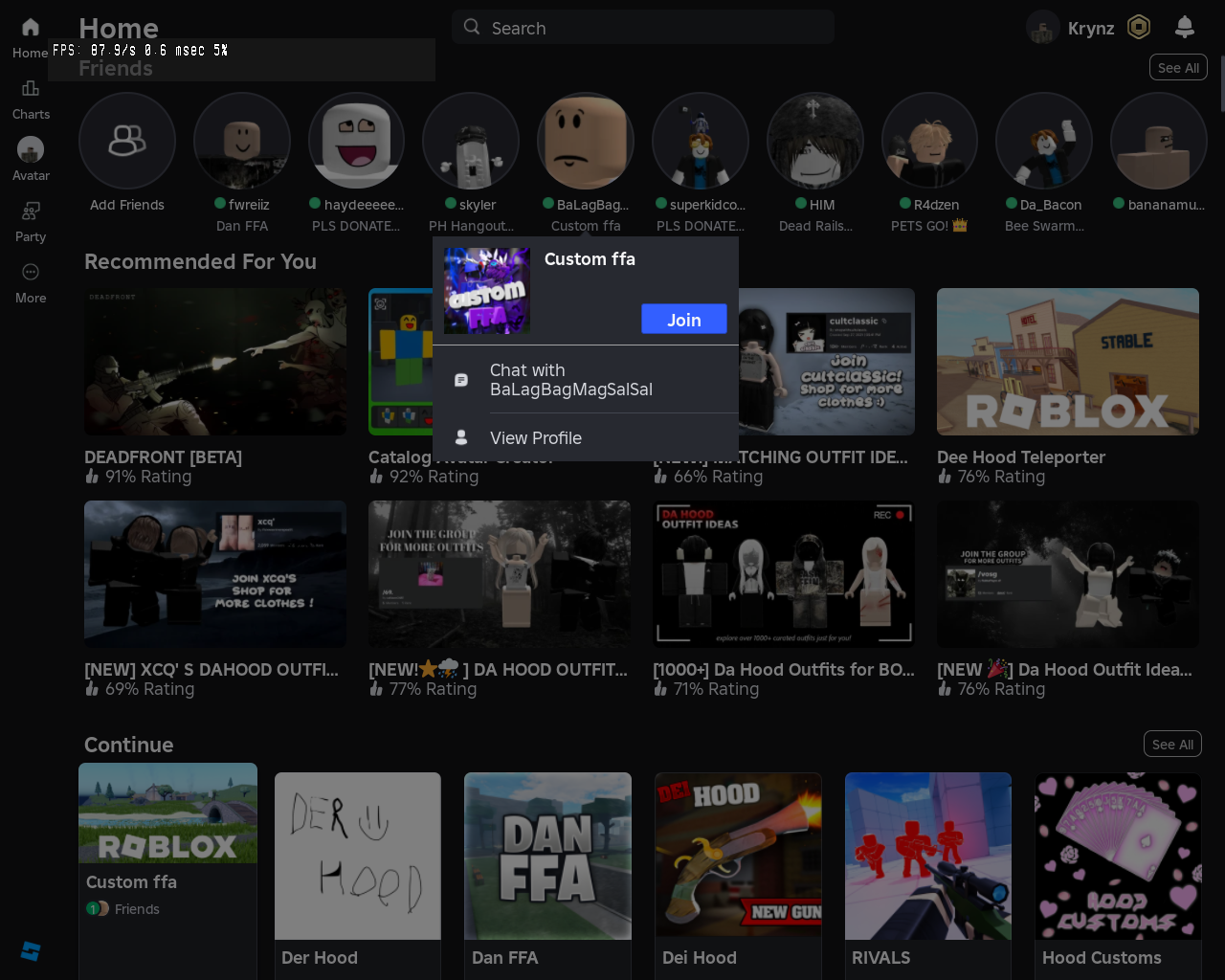Open the notifications bell
The width and height of the screenshot is (1225, 980).
(1185, 28)
